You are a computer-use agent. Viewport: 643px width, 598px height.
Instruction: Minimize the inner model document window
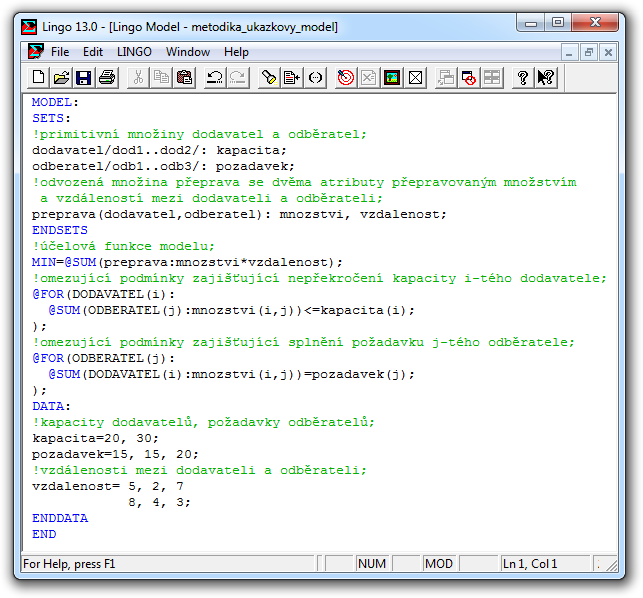(569, 52)
